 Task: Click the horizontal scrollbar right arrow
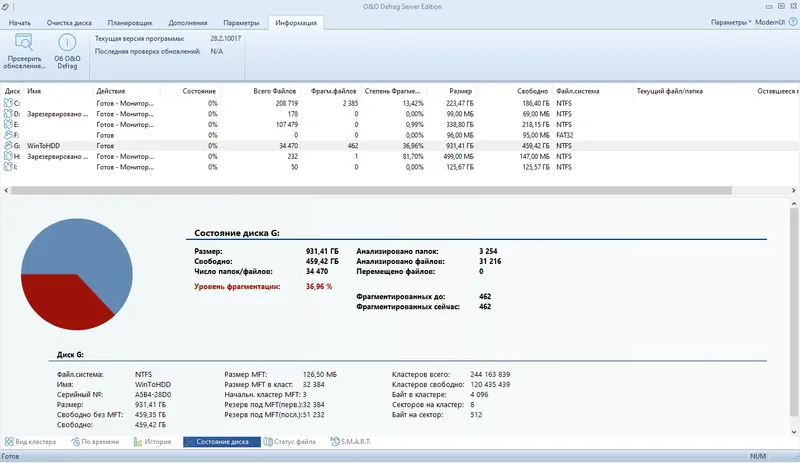793,190
